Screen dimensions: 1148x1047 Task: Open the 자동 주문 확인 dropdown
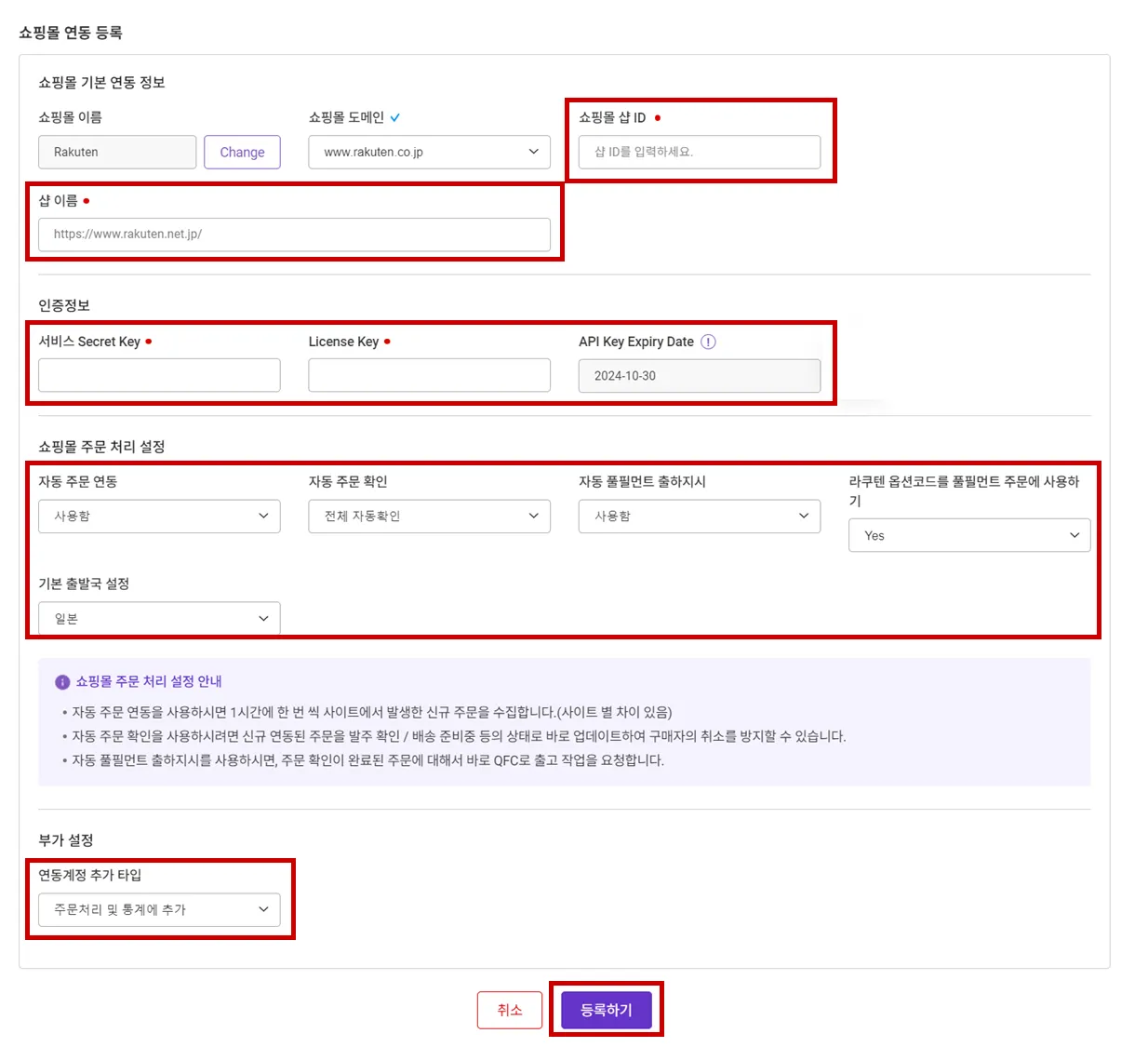click(430, 516)
